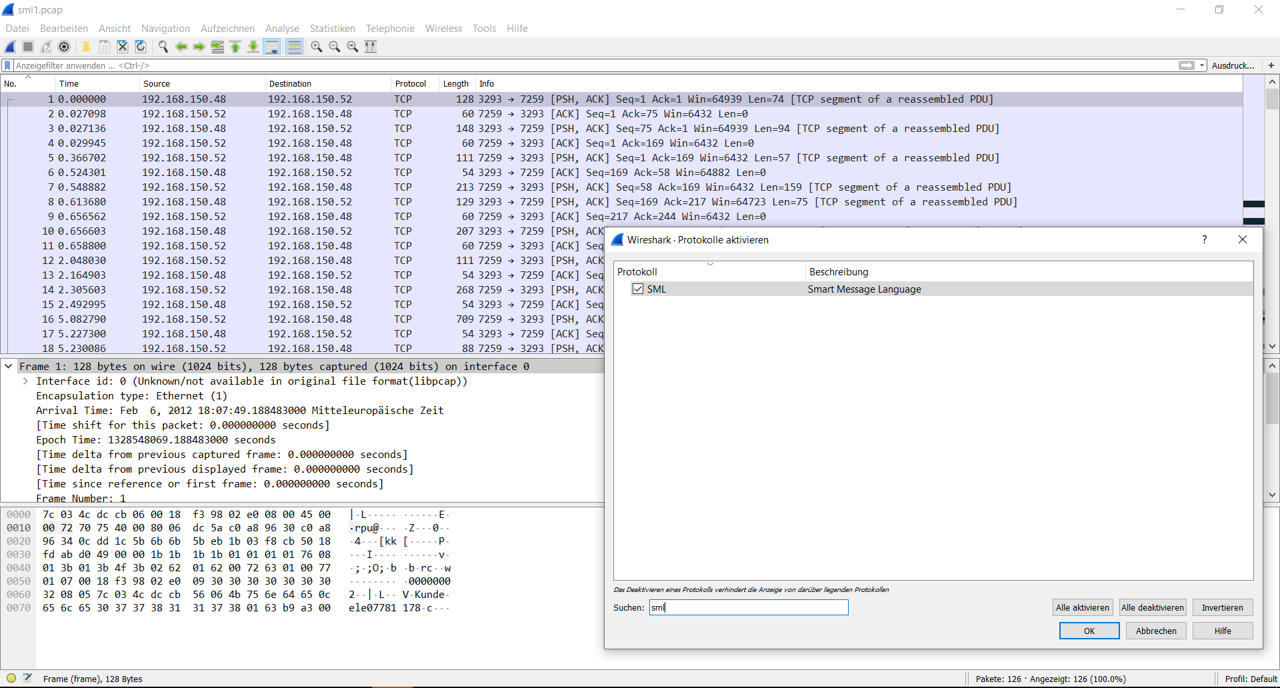Go to next packet with right arrow
Image resolution: width=1280 pixels, height=688 pixels.
point(199,47)
